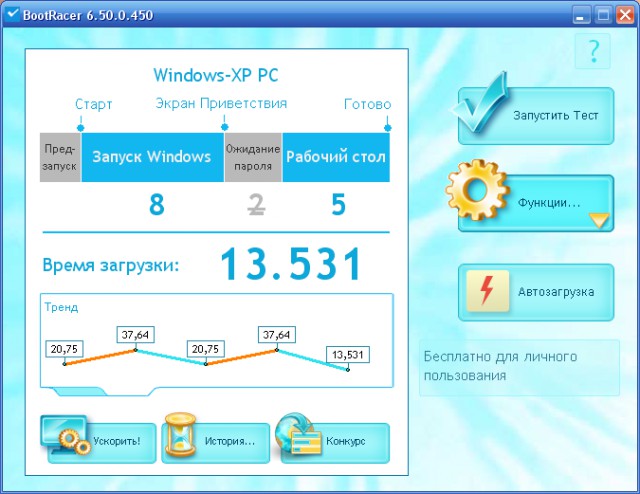Close the BootRacer window
The height and width of the screenshot is (494, 640).
pos(624,15)
